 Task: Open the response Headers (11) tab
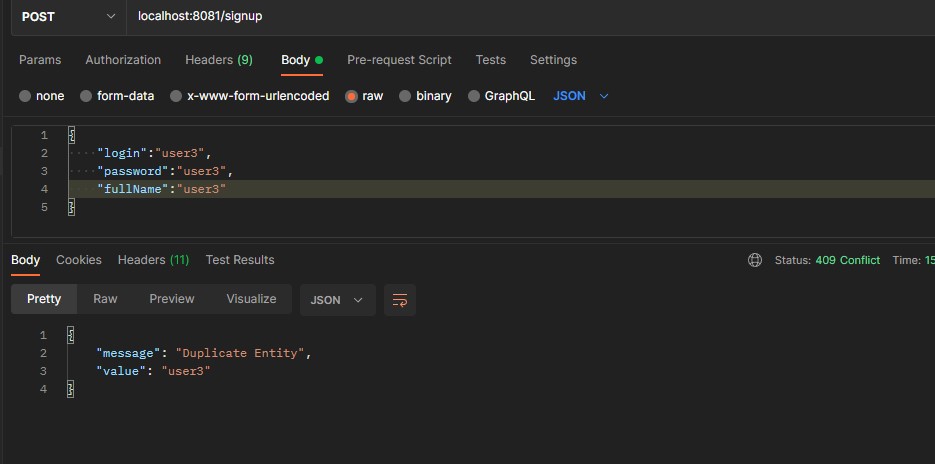[153, 260]
